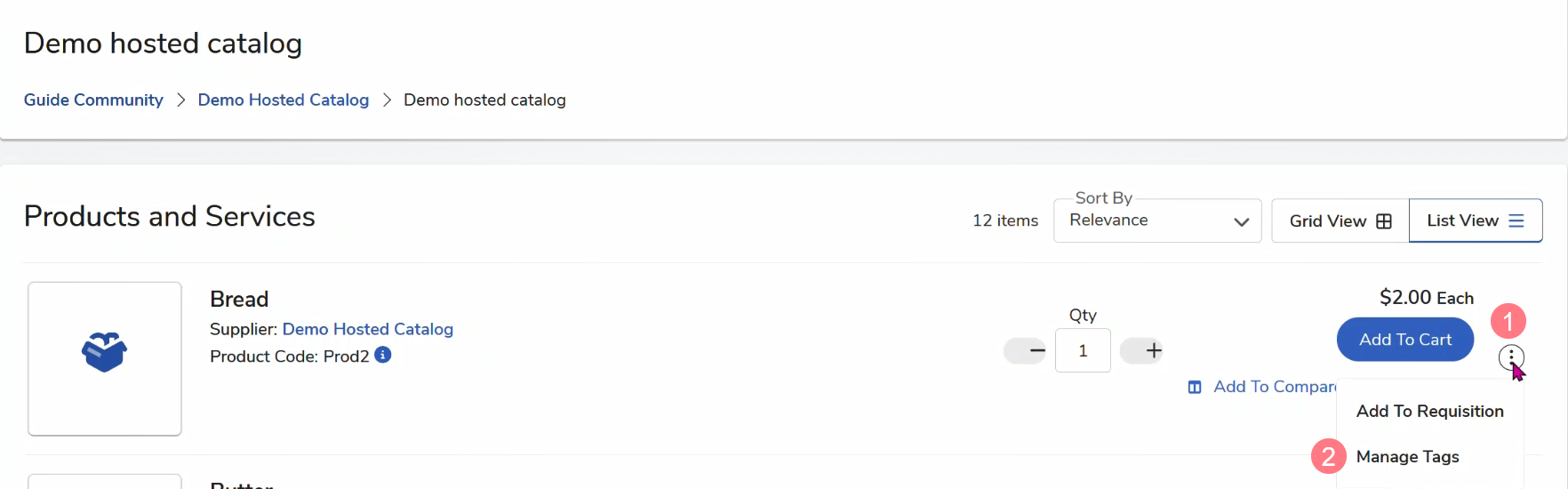Screen dimensions: 1568x489
Task: Click the Add To Compare icon
Action: coord(1195,387)
